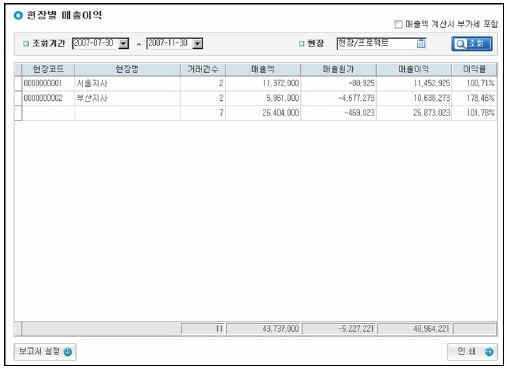Sort by the 이익률 column header
507x369 pixels.
474,69
